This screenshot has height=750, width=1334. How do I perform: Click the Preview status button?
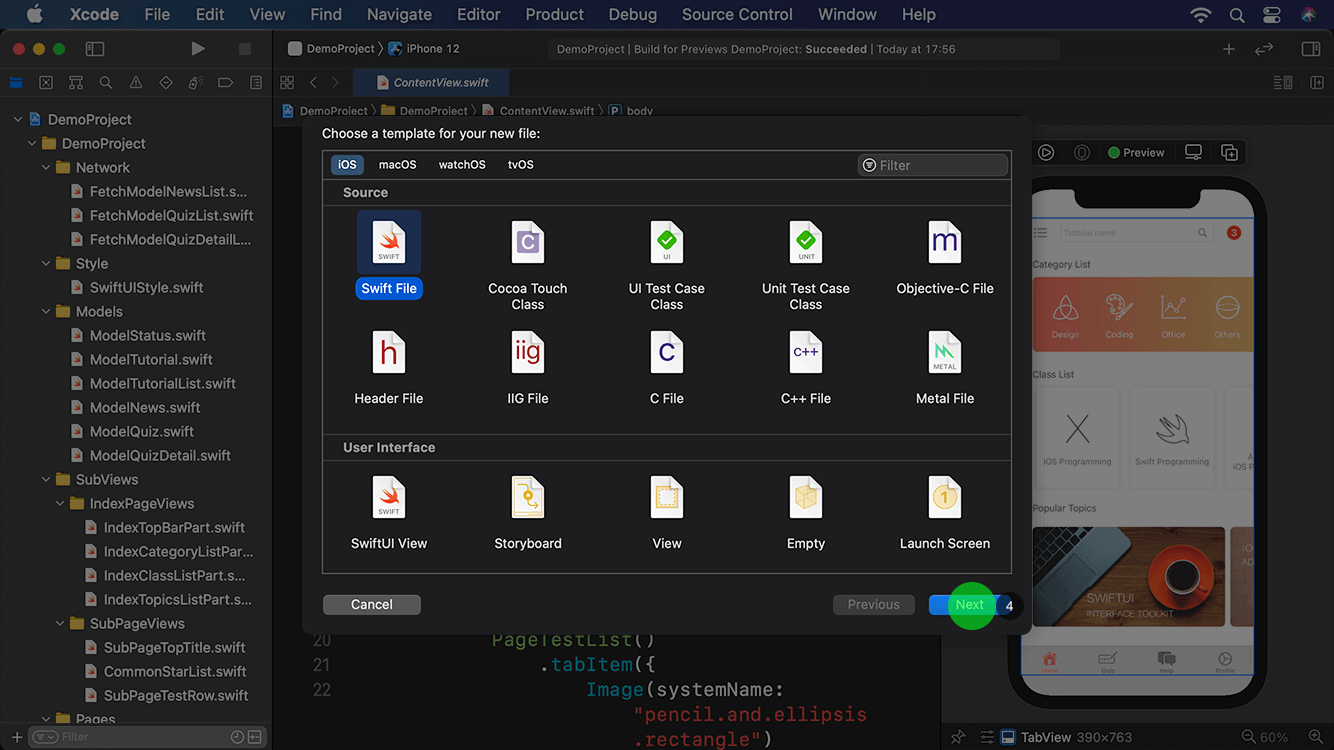coord(1136,152)
